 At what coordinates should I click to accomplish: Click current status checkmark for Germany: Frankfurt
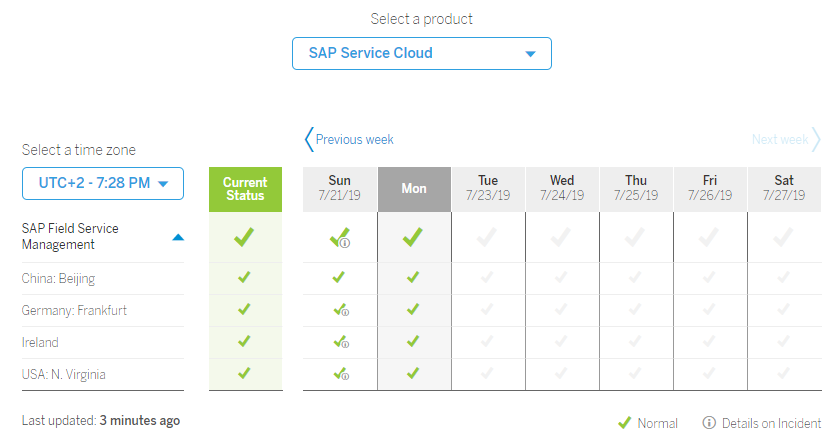point(244,309)
